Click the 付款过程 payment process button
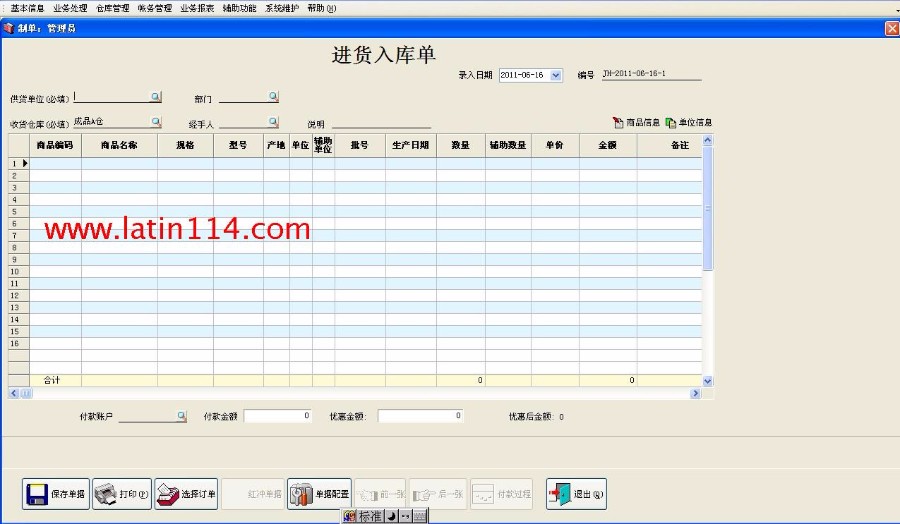The image size is (900, 524). [x=502, y=494]
